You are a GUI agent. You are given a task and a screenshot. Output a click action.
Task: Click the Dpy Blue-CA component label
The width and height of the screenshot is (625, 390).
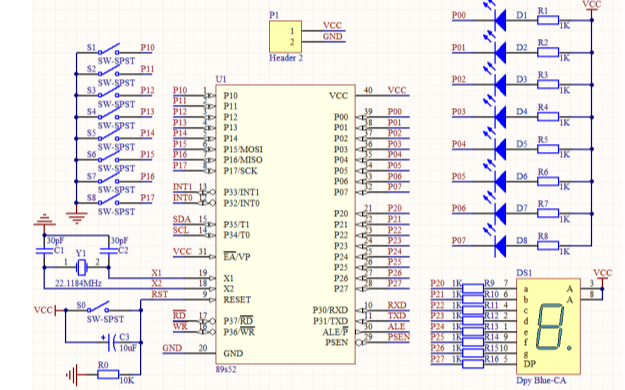pos(541,380)
